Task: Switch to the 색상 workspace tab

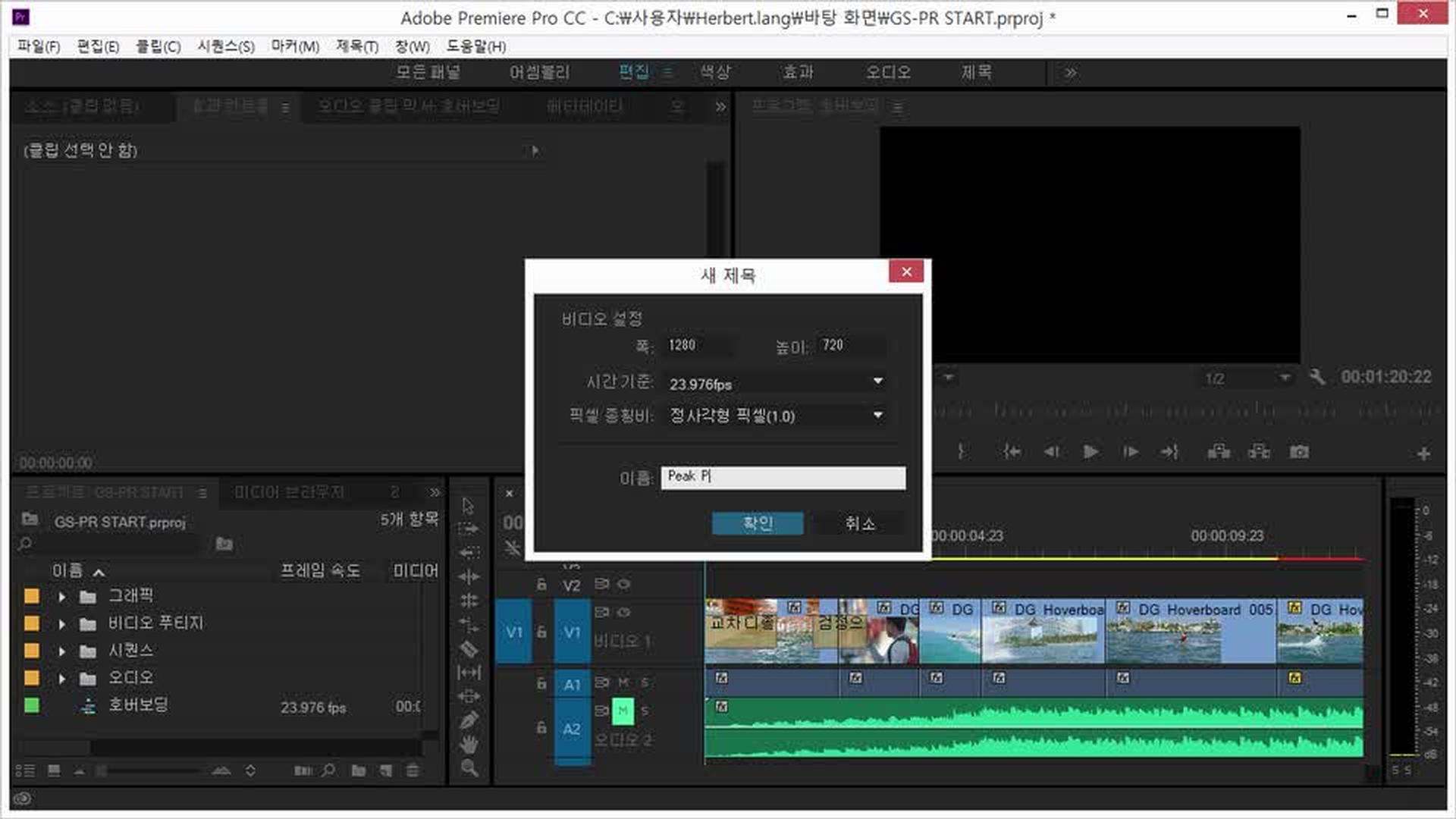Action: [714, 72]
